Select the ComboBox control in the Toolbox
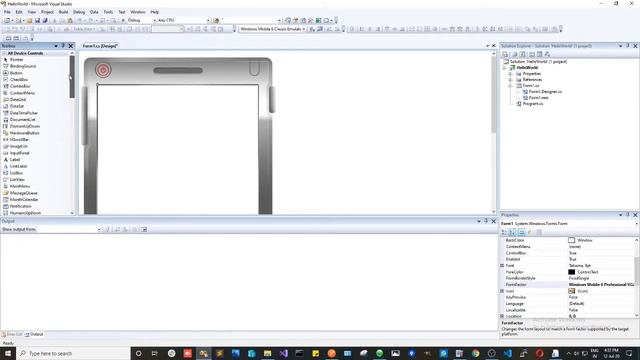The height and width of the screenshot is (360, 640). point(20,86)
